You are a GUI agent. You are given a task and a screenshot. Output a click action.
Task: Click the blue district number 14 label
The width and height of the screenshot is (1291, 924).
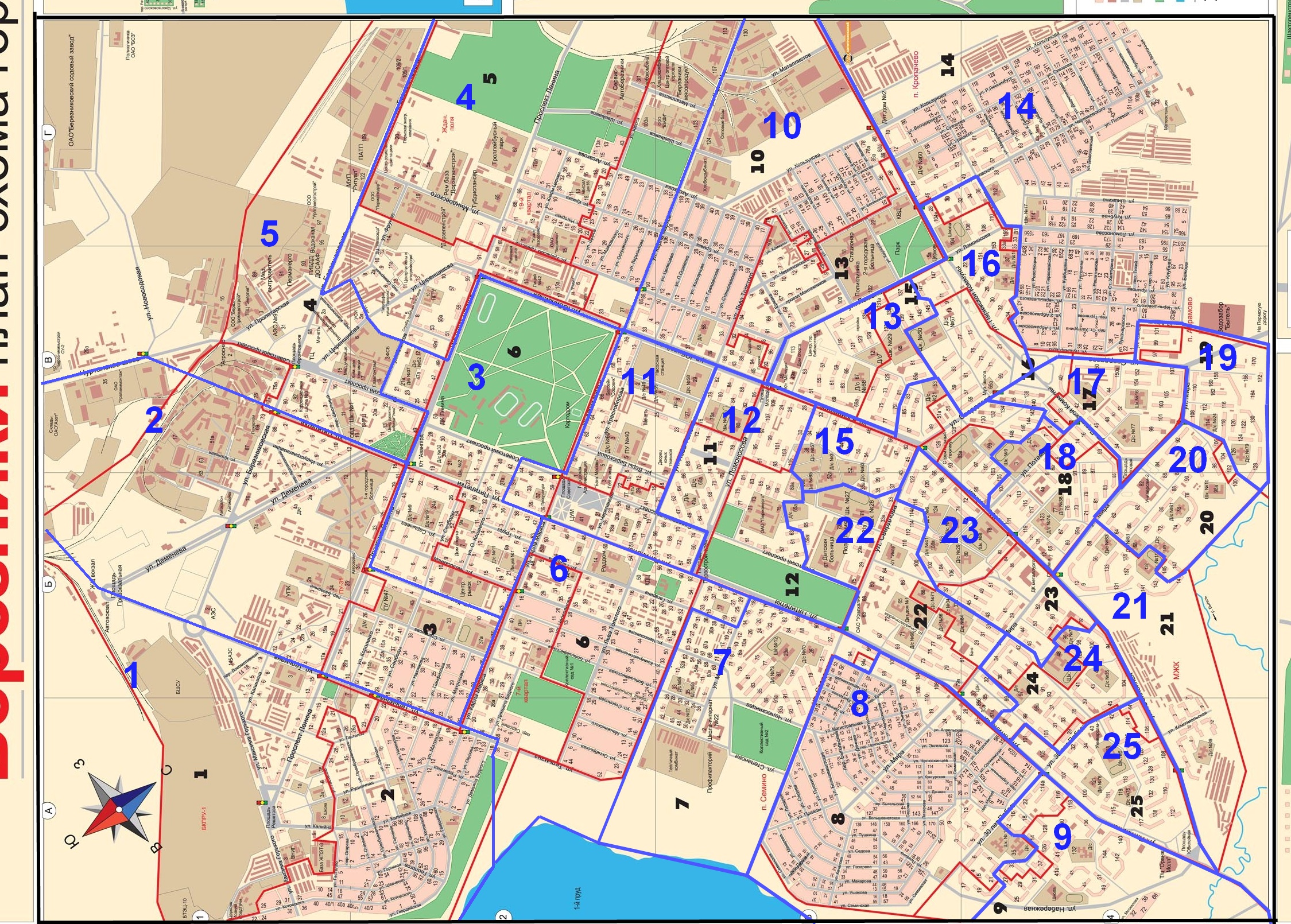pyautogui.click(x=1016, y=109)
